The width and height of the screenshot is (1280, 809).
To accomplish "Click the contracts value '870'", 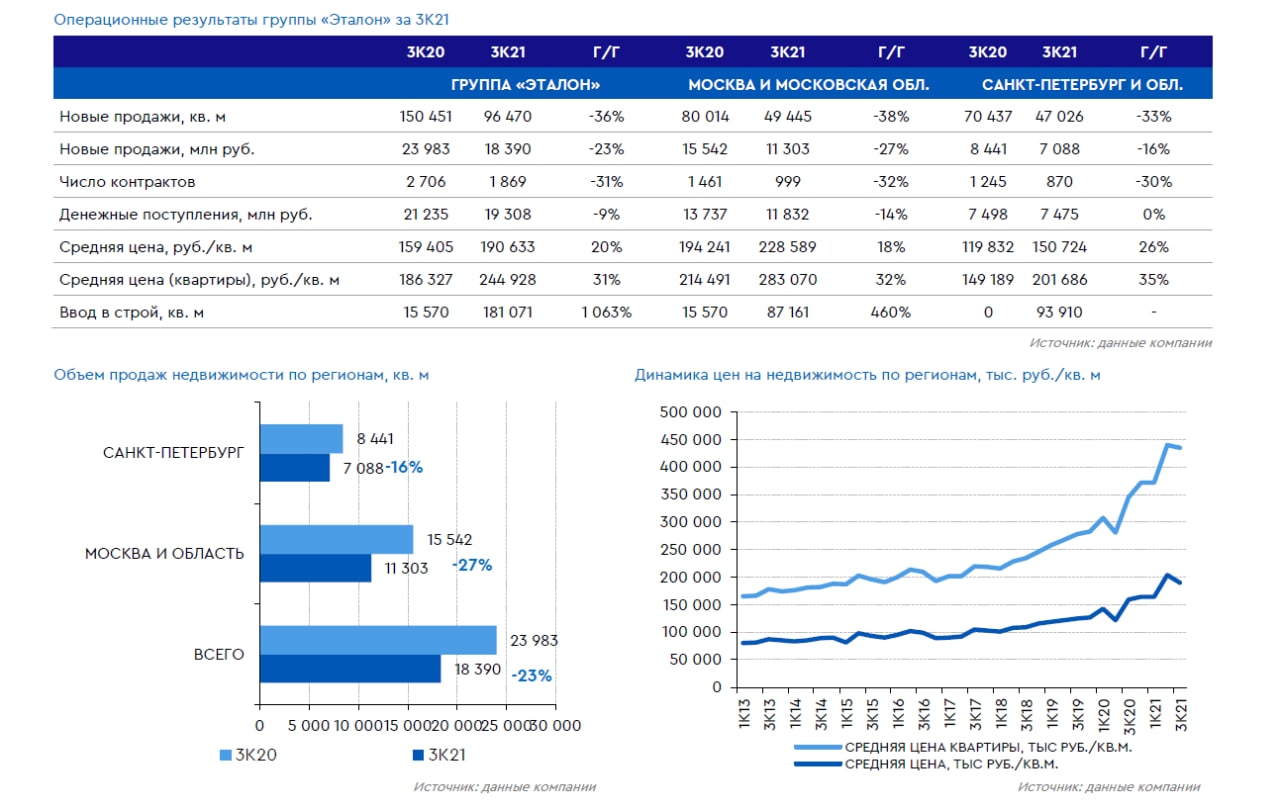I will 1059,182.
